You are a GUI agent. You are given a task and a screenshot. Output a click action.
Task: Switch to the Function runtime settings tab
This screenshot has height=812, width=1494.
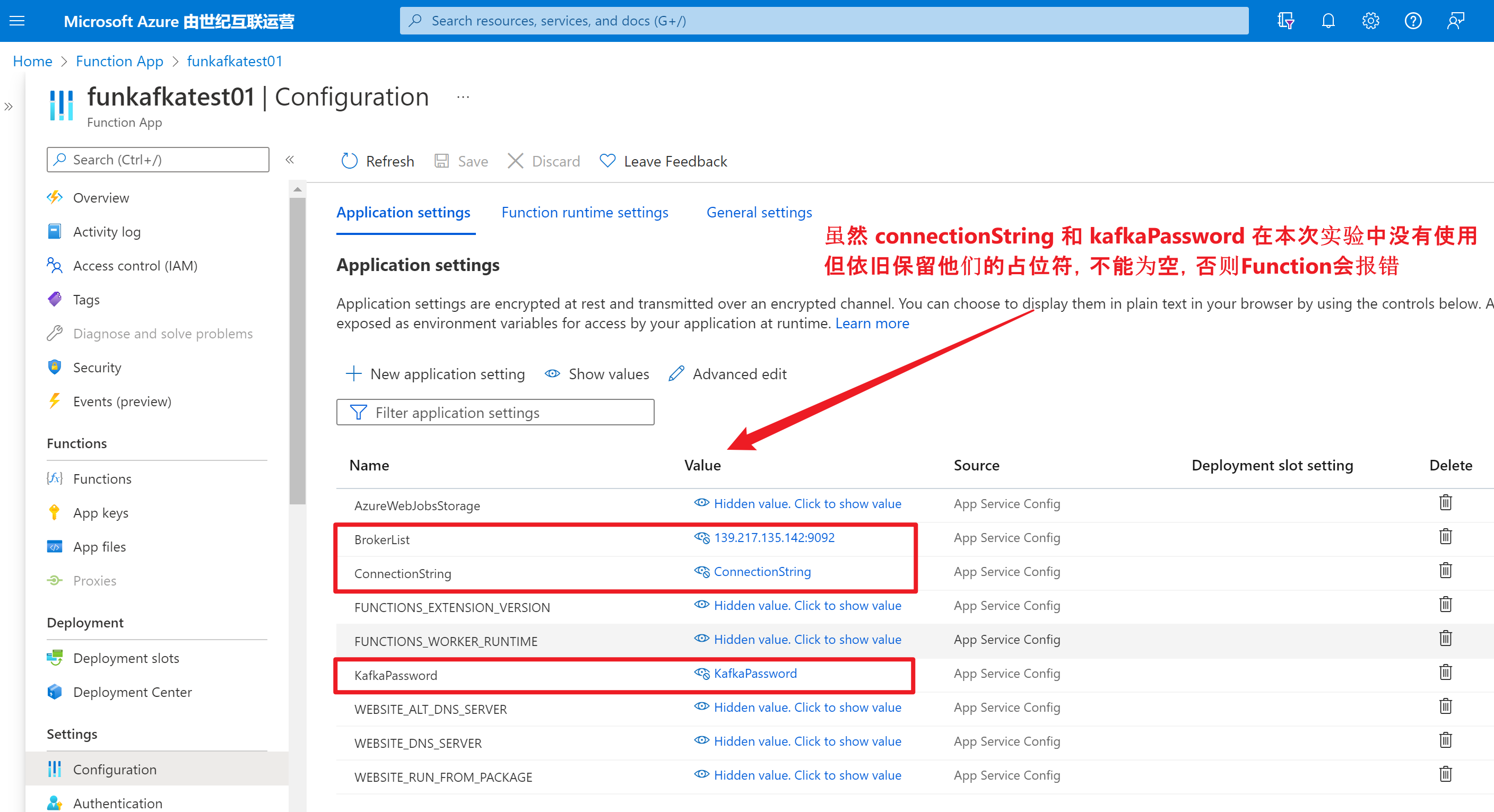click(584, 212)
